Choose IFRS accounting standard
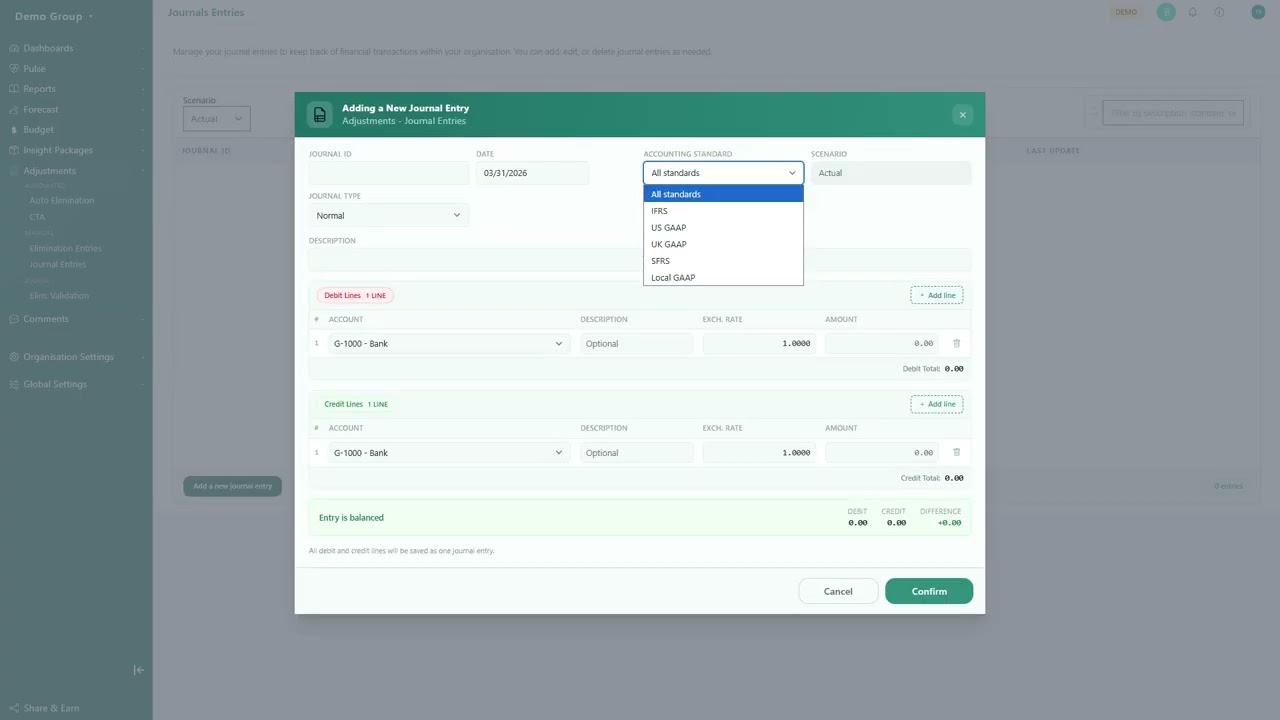 pos(723,211)
